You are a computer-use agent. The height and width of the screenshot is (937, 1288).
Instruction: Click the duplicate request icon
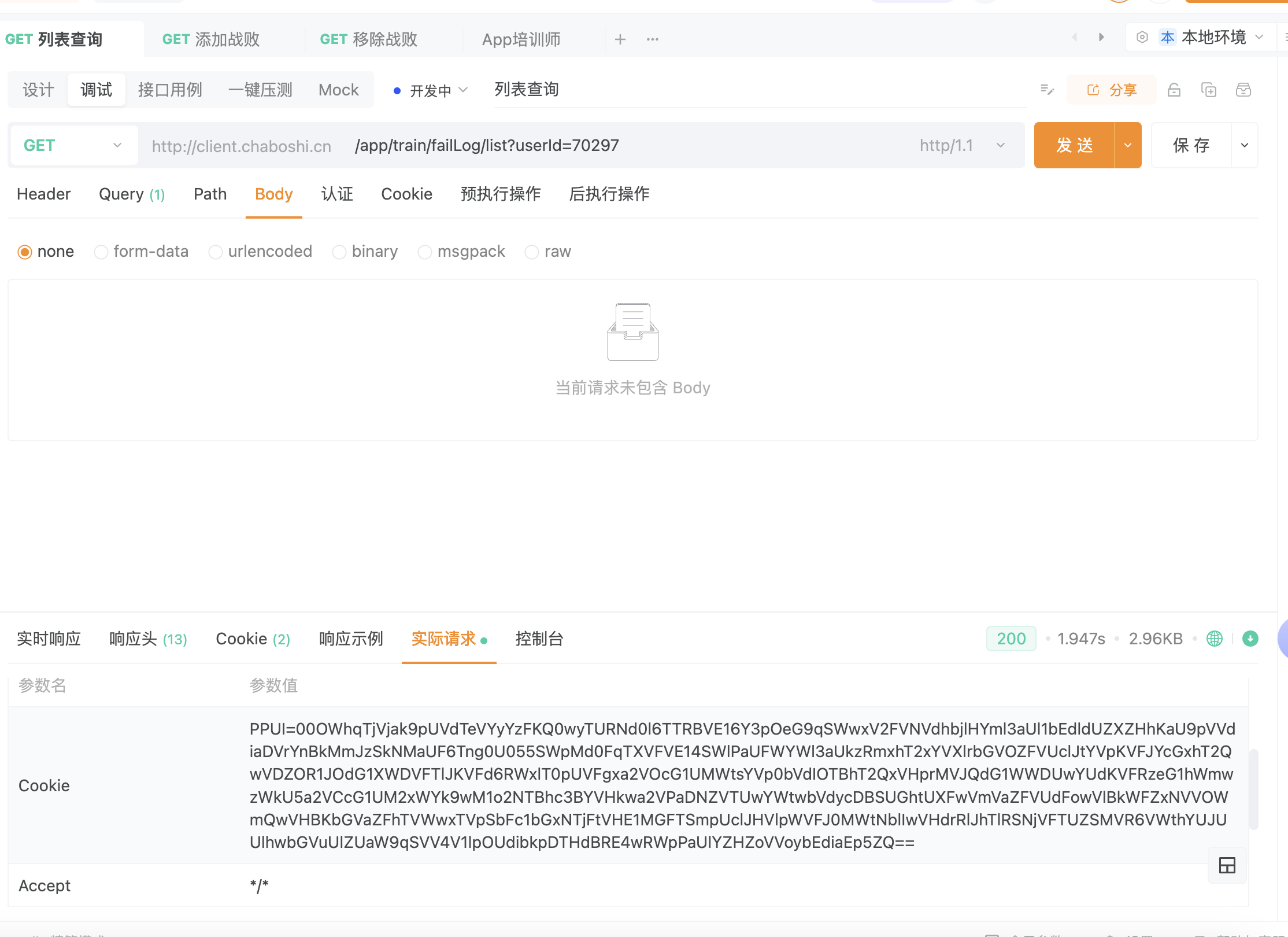[x=1208, y=90]
